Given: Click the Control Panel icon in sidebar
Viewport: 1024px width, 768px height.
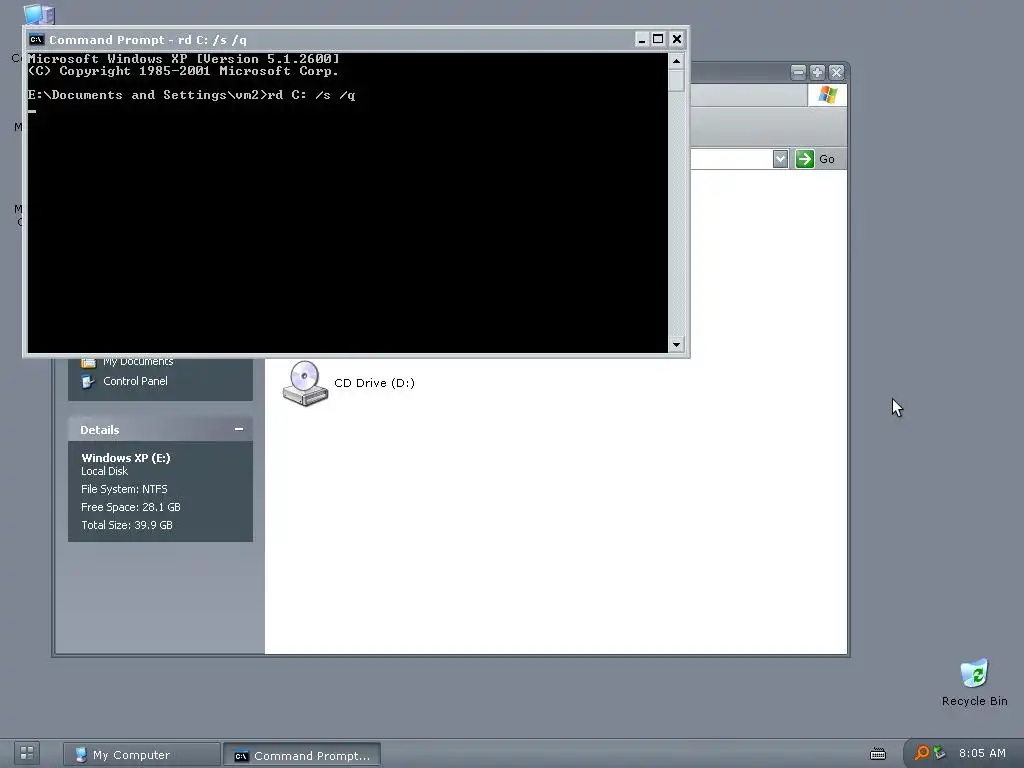Looking at the screenshot, I should tap(88, 381).
